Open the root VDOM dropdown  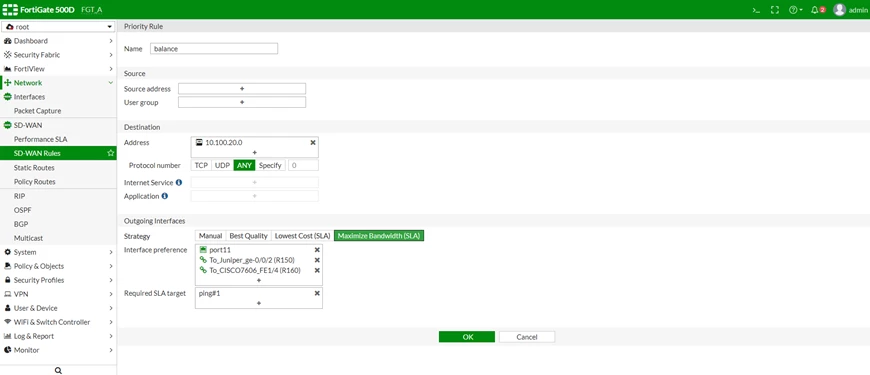(x=58, y=27)
